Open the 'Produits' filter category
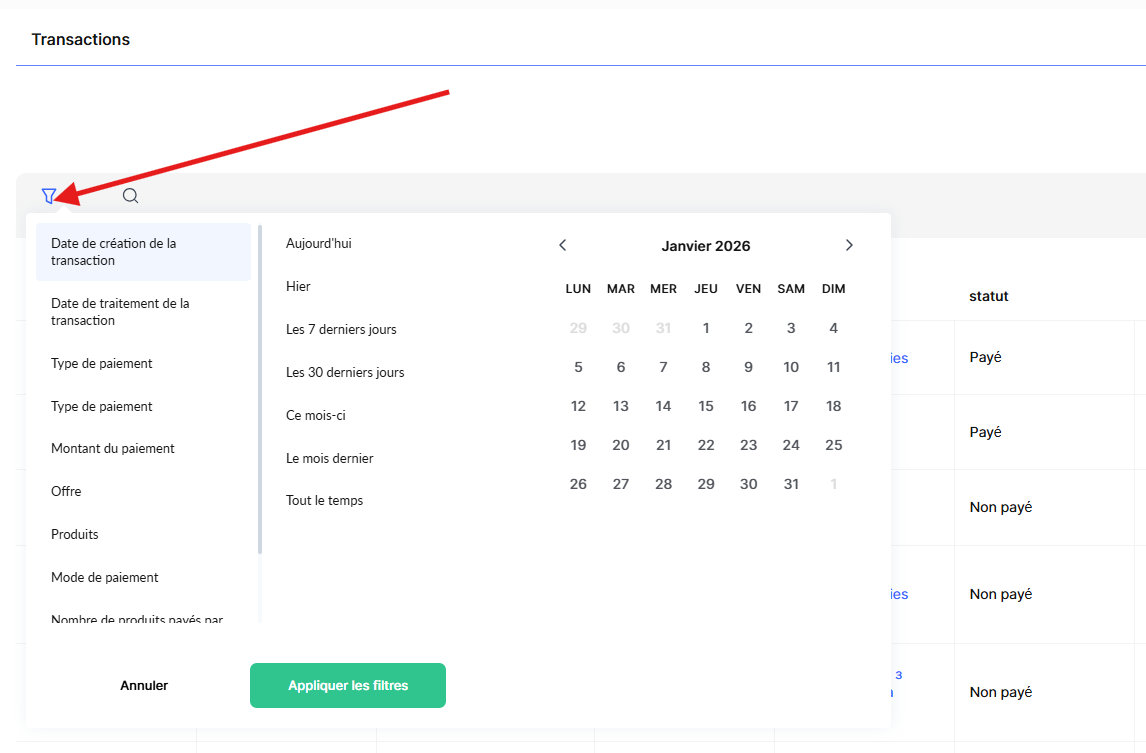Screen dimensions: 1146x753 (x=75, y=535)
